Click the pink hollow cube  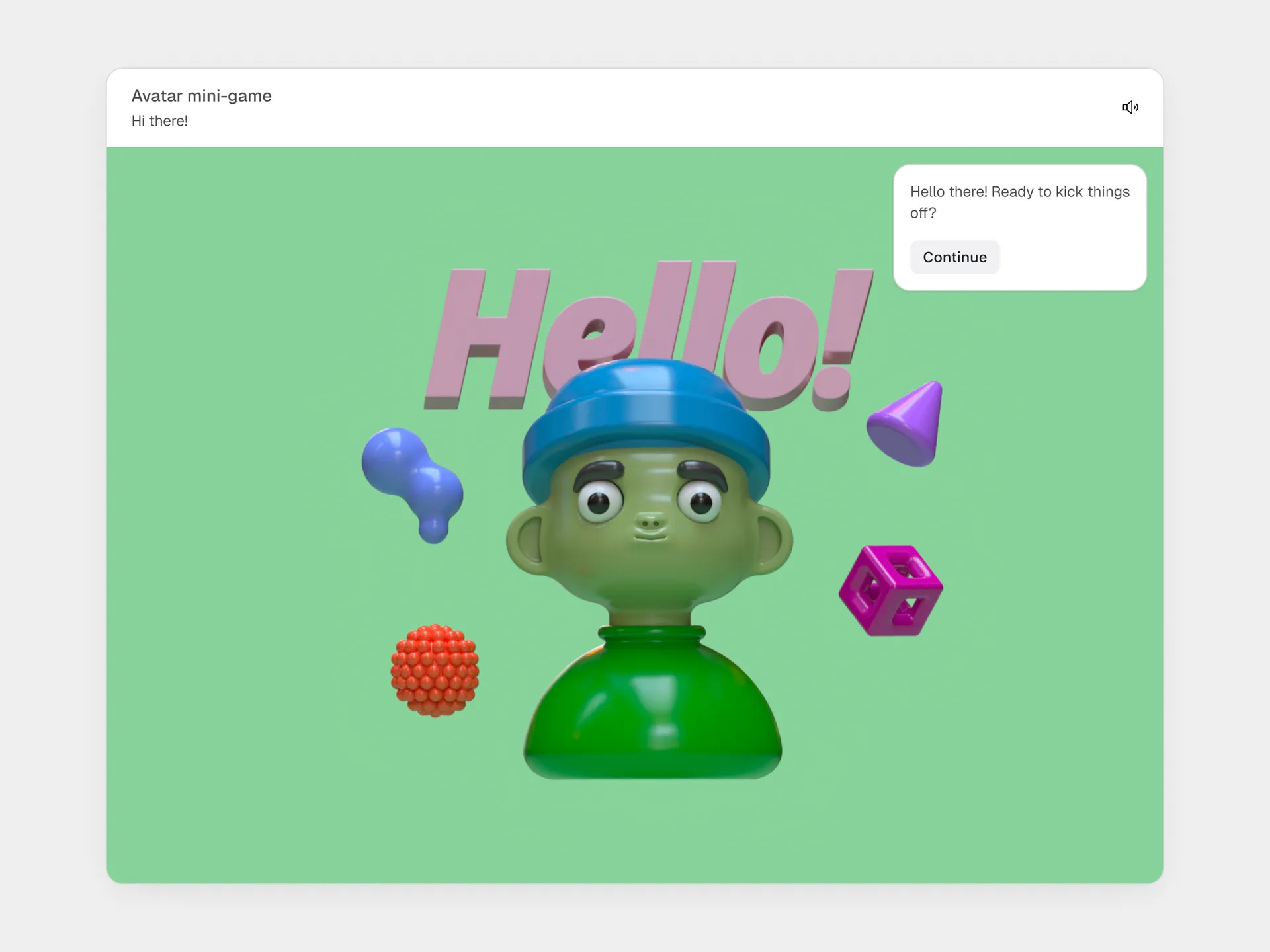tap(890, 588)
